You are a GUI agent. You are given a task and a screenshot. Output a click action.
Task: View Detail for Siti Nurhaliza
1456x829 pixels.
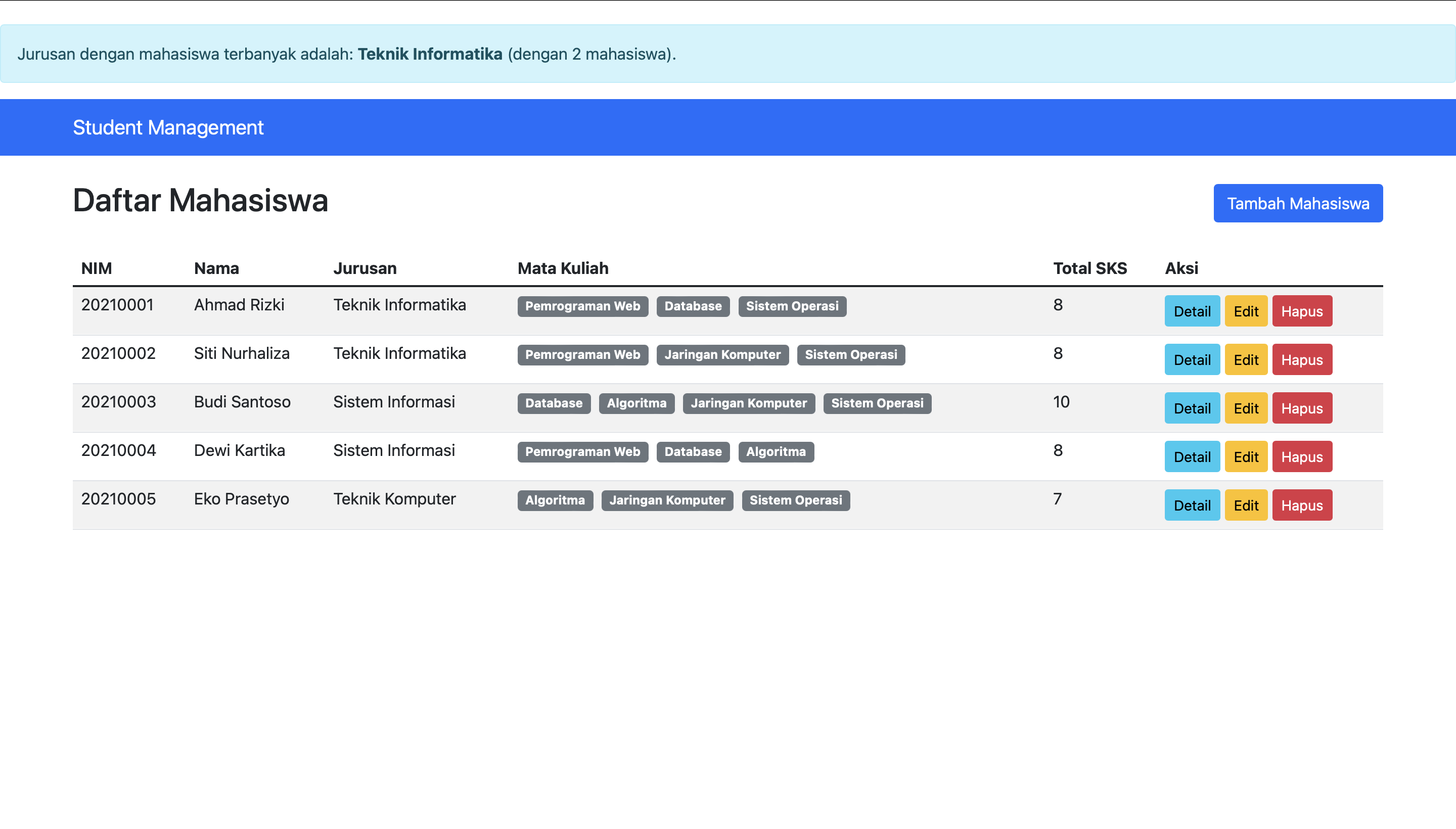[x=1191, y=359]
